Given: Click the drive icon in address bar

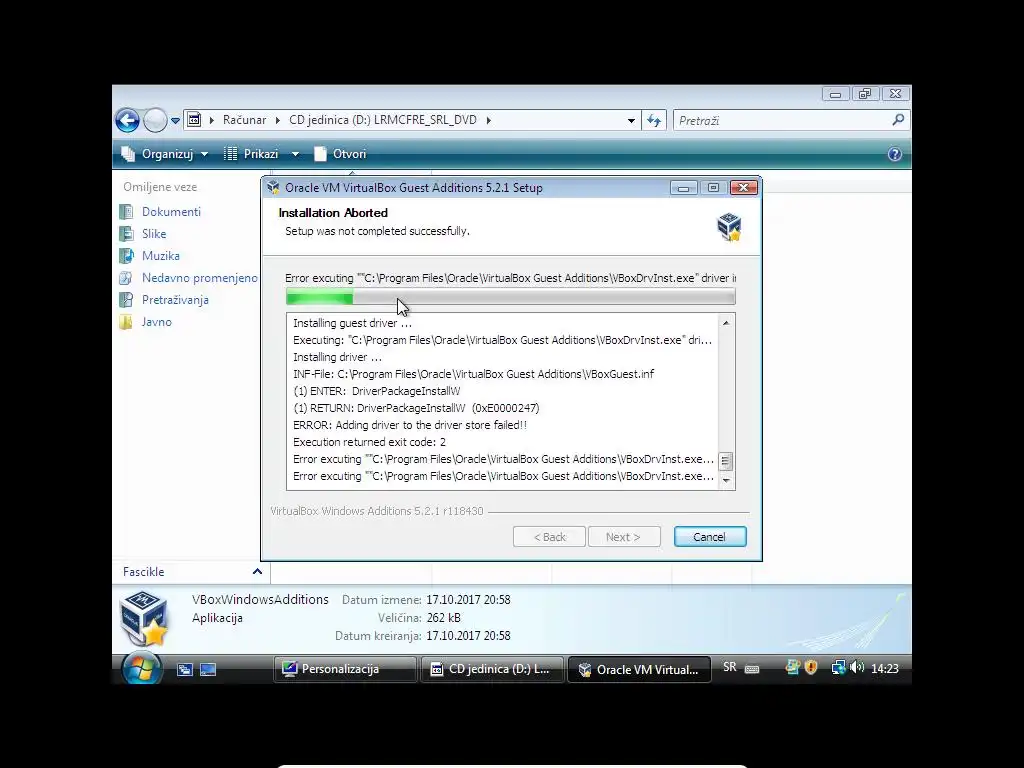Looking at the screenshot, I should coord(194,120).
